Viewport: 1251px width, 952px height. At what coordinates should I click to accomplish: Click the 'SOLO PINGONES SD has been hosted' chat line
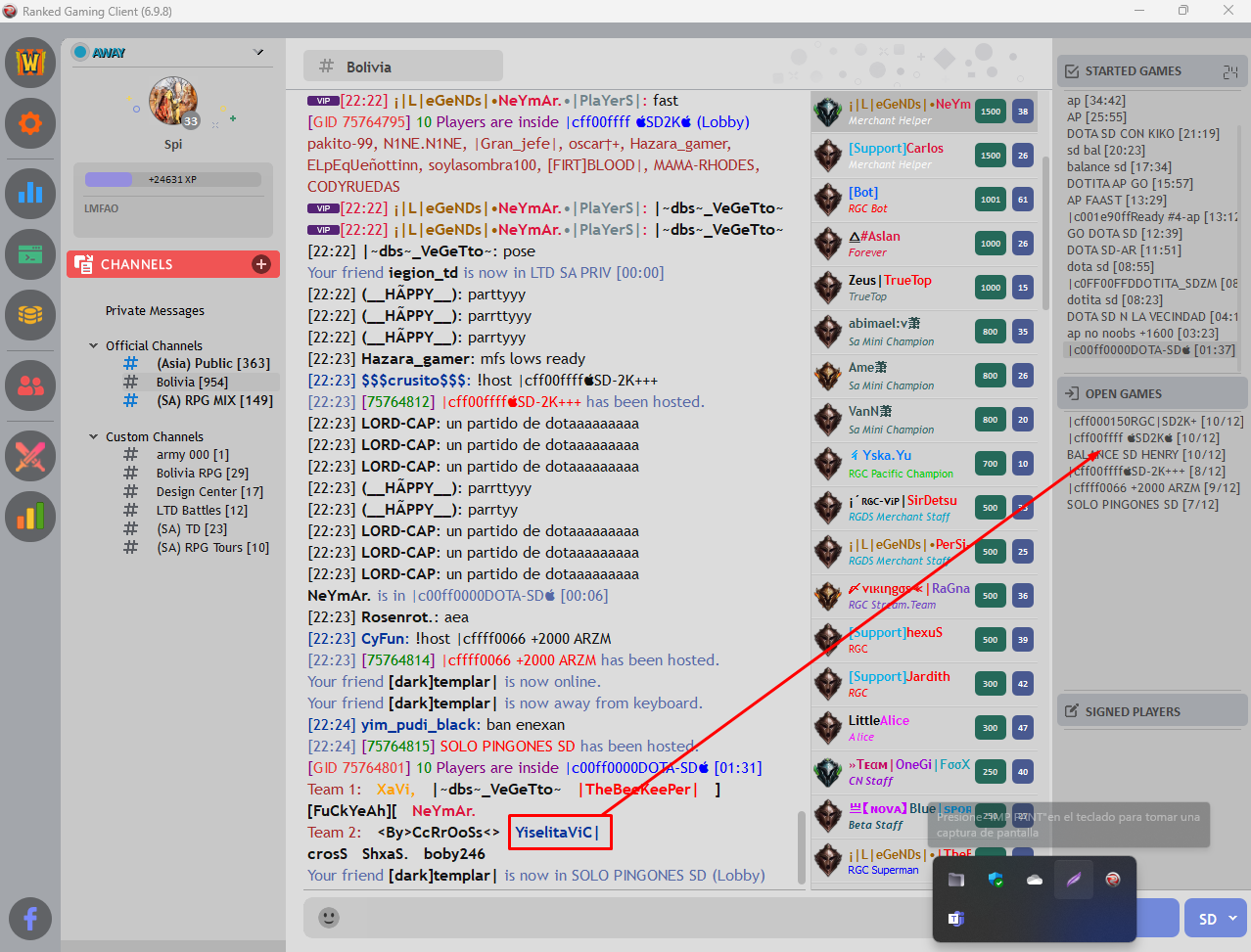(x=502, y=747)
